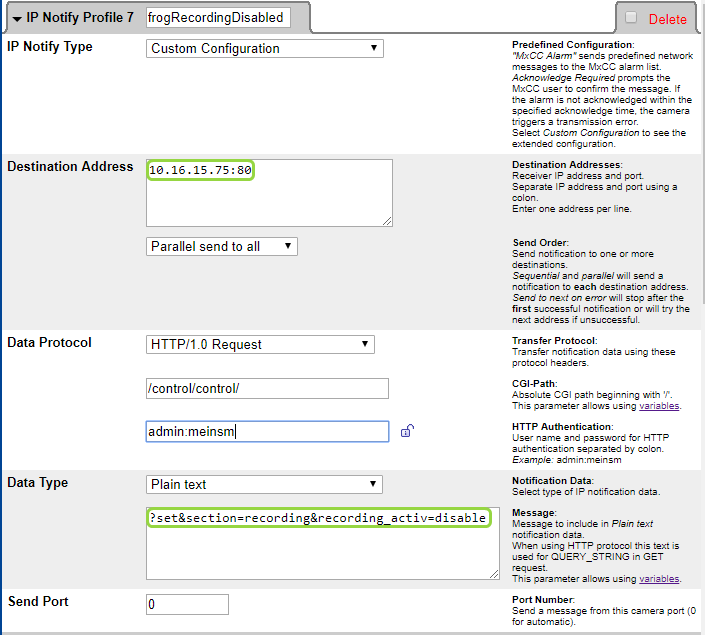Click the Port Number help heading
705x635 pixels.
(544, 599)
